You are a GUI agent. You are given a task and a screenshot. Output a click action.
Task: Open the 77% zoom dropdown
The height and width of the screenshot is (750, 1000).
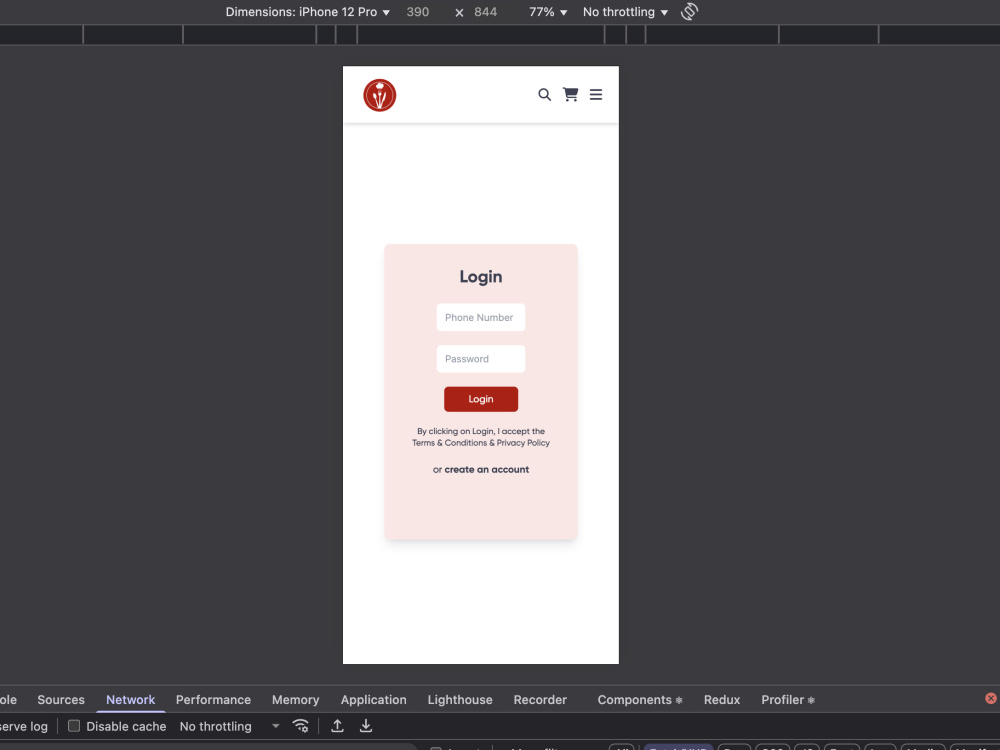548,11
